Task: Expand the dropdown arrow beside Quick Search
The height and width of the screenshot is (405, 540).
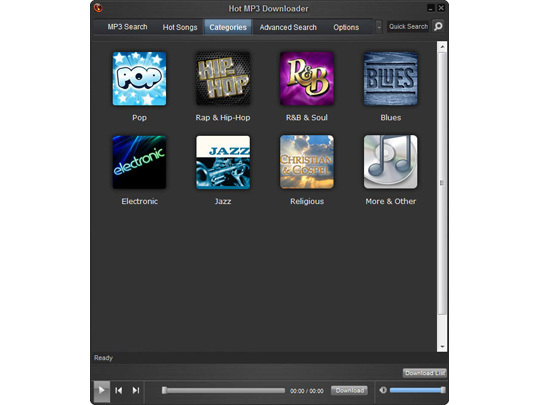Action: click(379, 27)
